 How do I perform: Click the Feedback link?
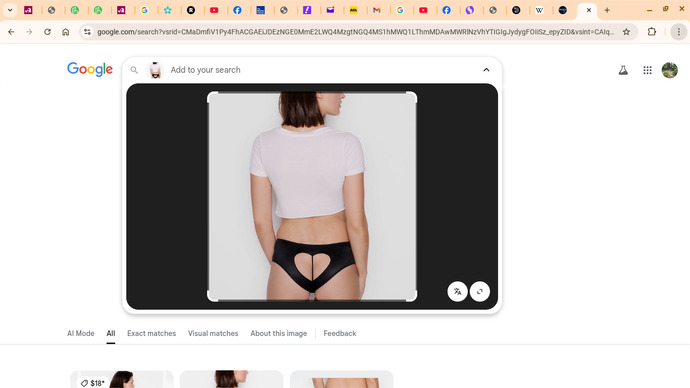pyautogui.click(x=340, y=333)
